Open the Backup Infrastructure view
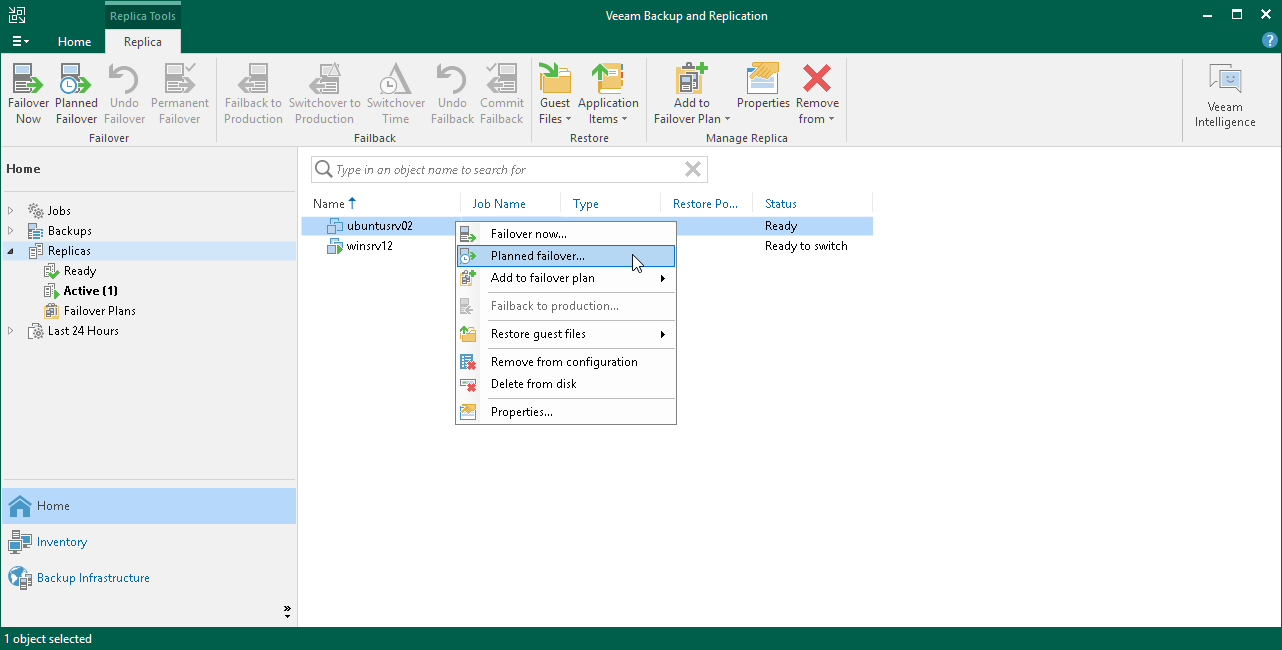The height and width of the screenshot is (650, 1282). 148,578
